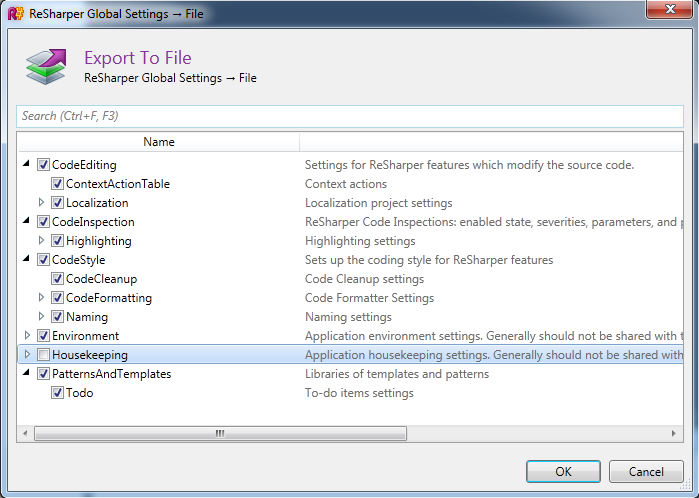Select the ContextActionTable row label

pos(118,184)
